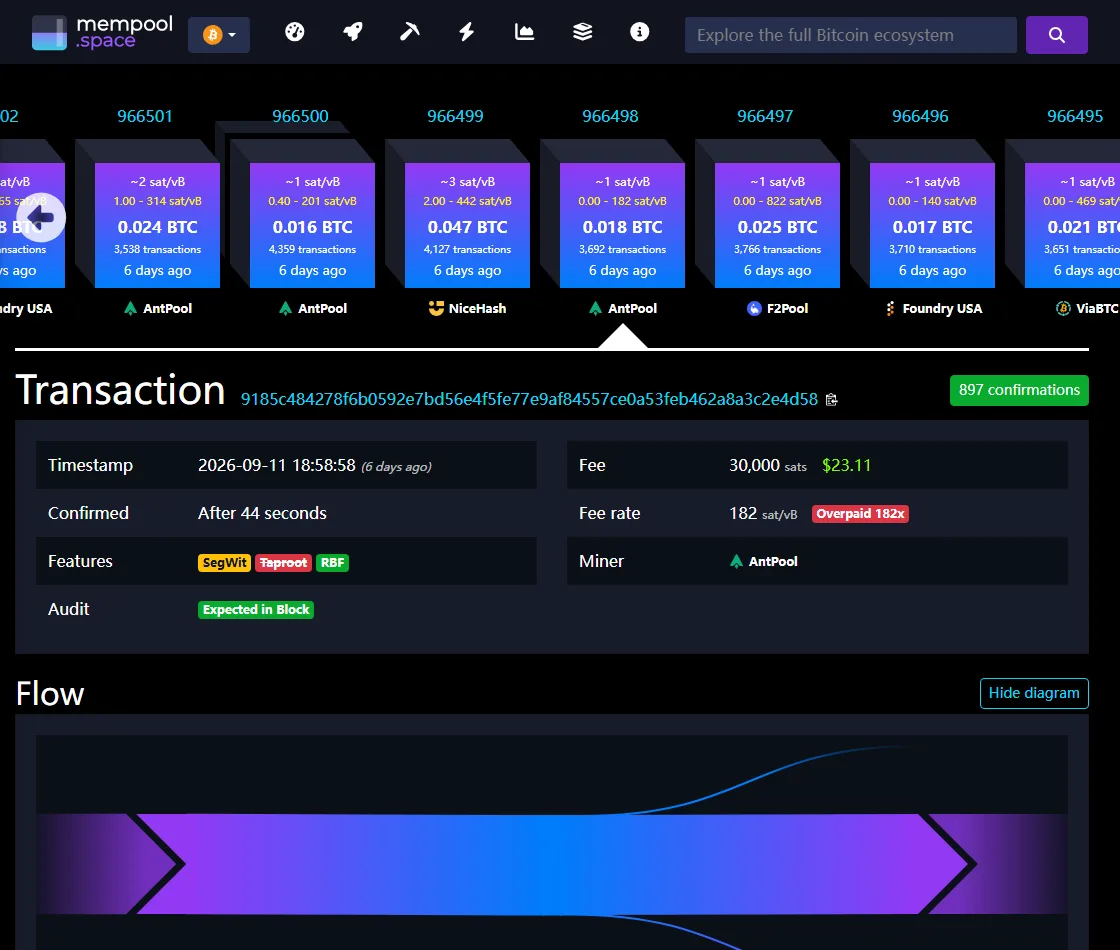The height and width of the screenshot is (950, 1120).
Task: Click the mempool.space logo
Action: 102,33
